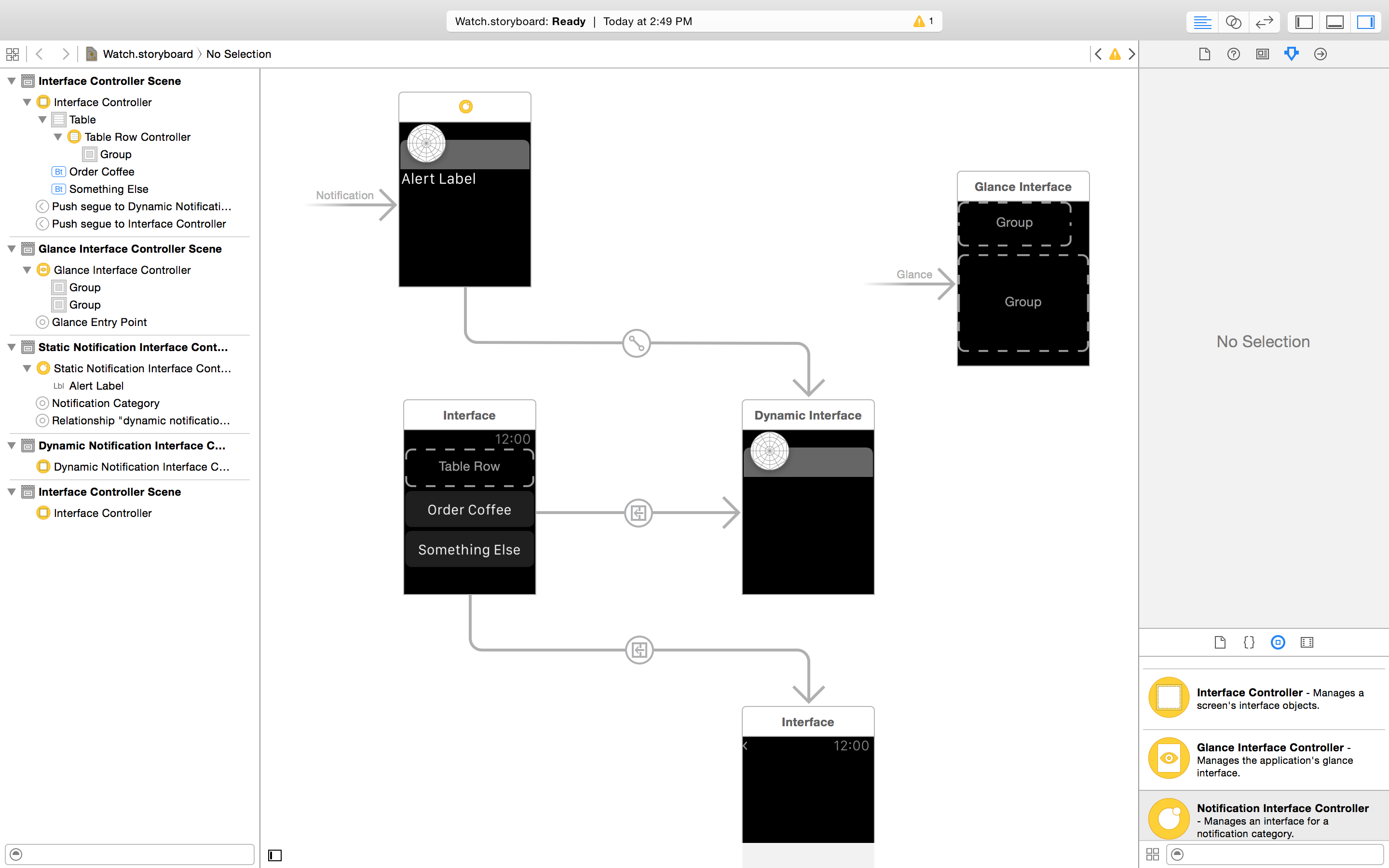Click the document outline filter field
The height and width of the screenshot is (868, 1389).
130,854
